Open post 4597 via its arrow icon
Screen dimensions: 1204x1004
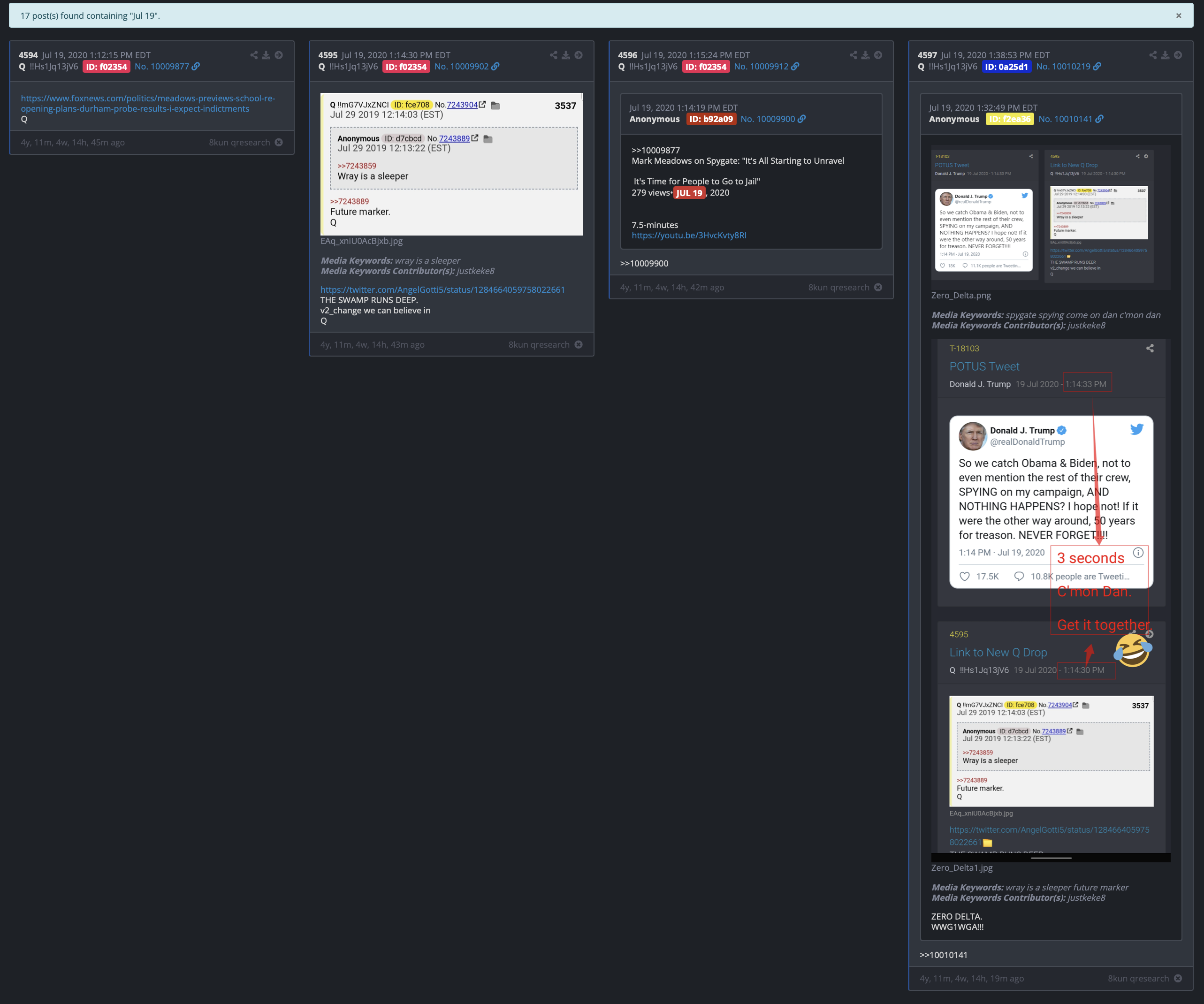pos(1178,55)
